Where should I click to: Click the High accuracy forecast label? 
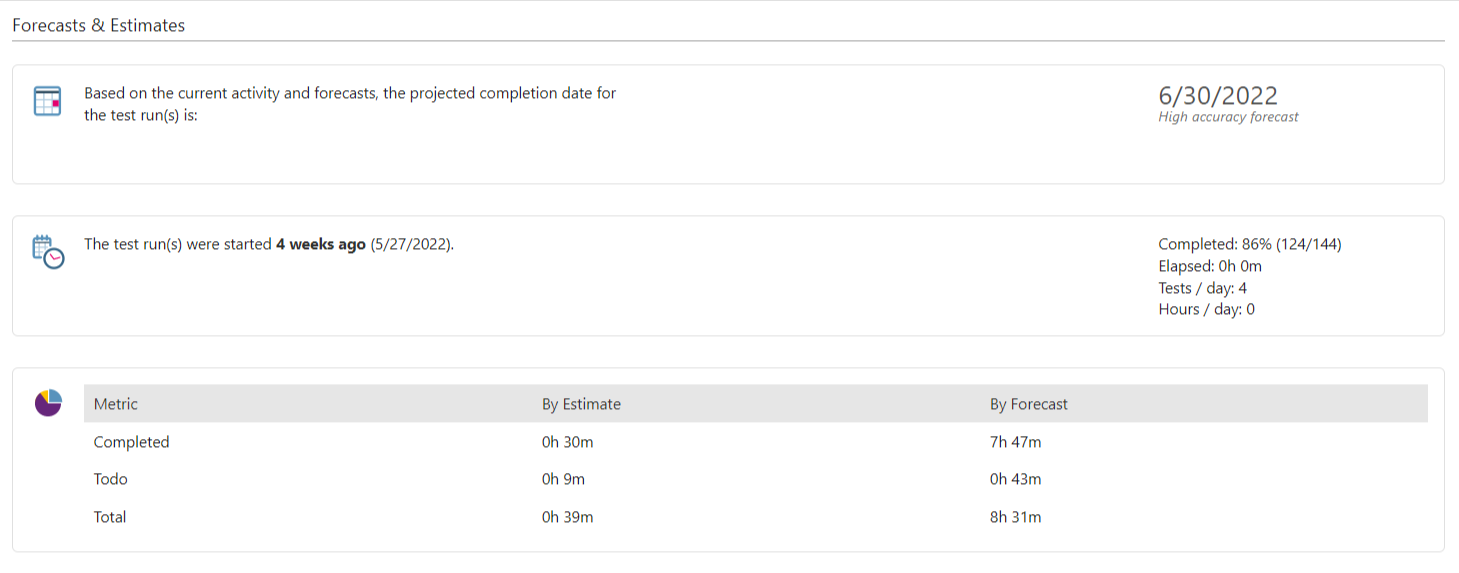click(x=1228, y=117)
